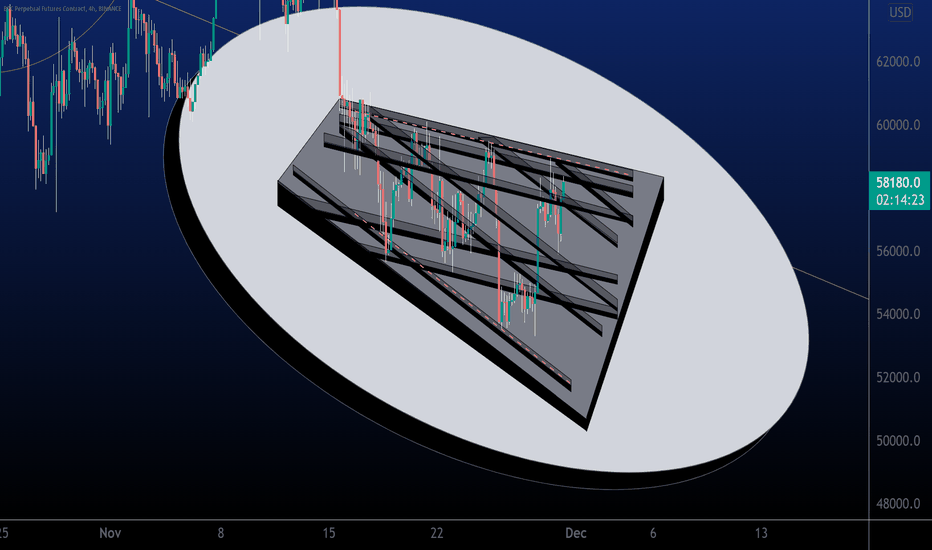Image resolution: width=932 pixels, height=550 pixels.
Task: Click the 52000.0 price axis label
Action: click(x=898, y=378)
